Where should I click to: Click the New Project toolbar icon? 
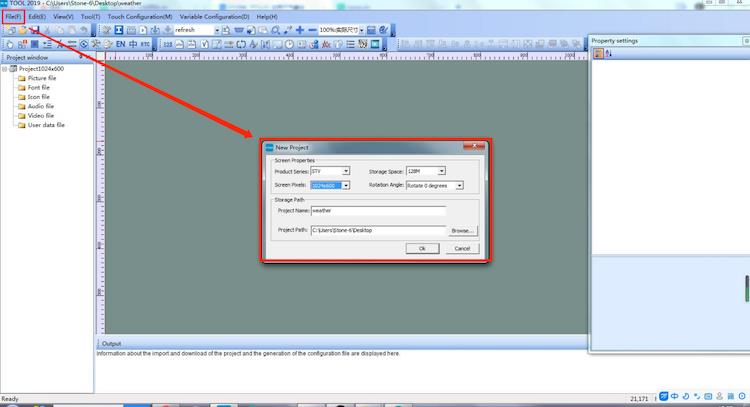10,31
